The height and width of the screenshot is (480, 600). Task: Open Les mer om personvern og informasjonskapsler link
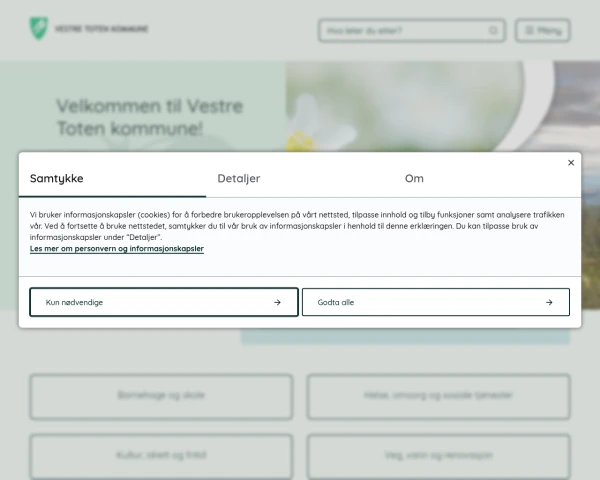117,248
